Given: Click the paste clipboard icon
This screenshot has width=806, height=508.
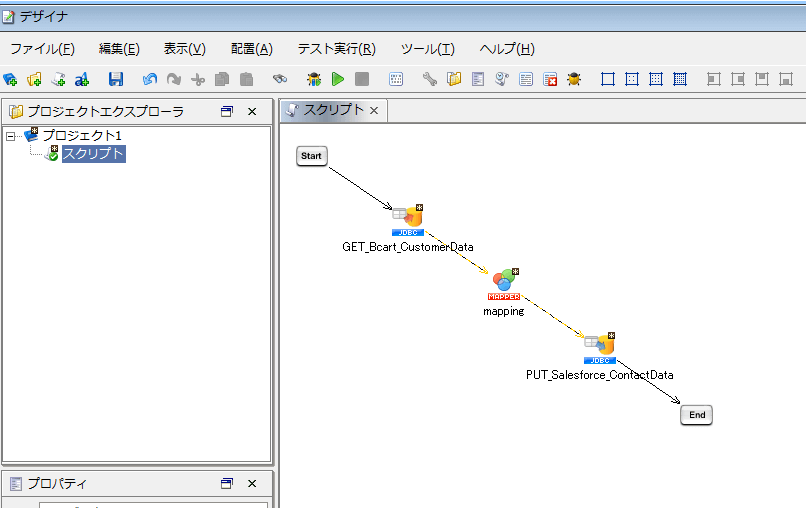Looking at the screenshot, I should [247, 79].
